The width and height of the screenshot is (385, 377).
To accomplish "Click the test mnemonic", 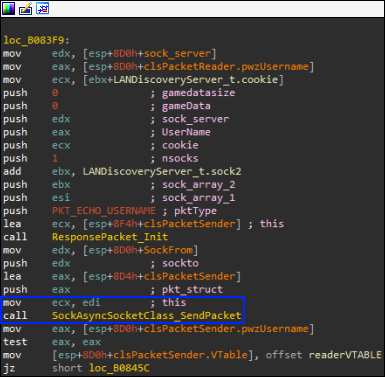I will [15, 342].
